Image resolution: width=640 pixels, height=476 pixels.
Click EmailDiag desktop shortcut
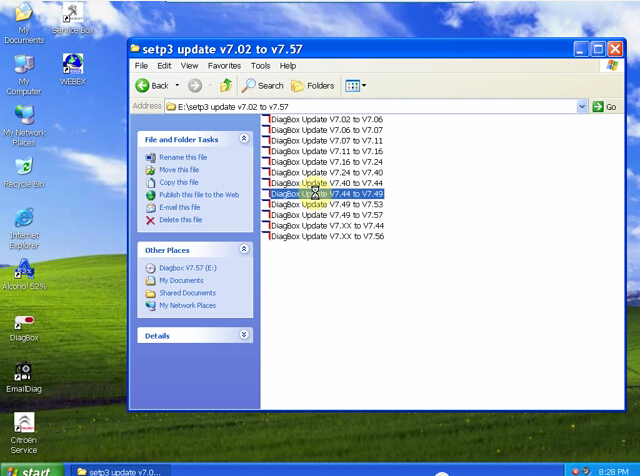[24, 378]
